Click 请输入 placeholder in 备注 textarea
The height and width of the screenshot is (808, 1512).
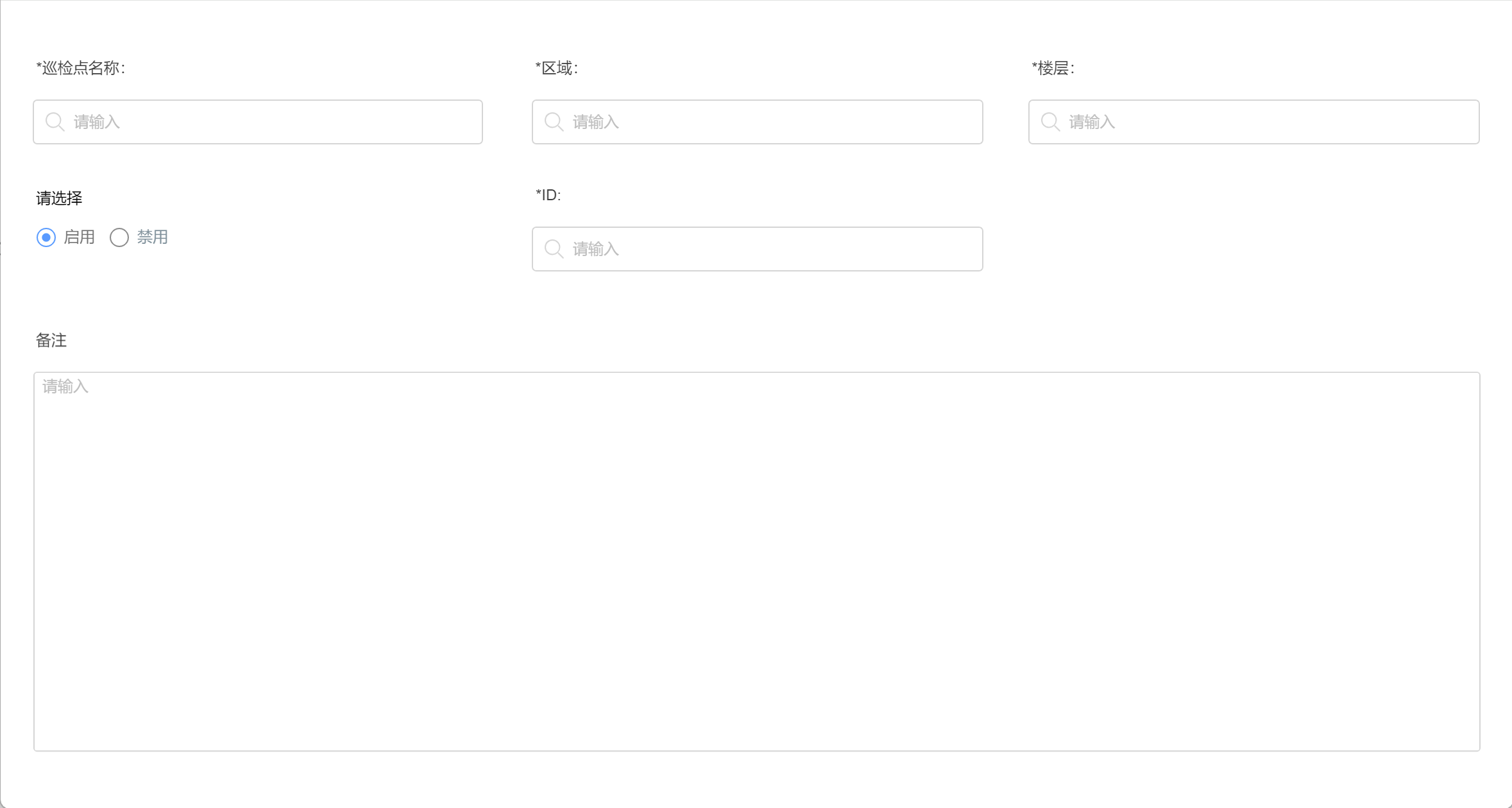tap(65, 386)
